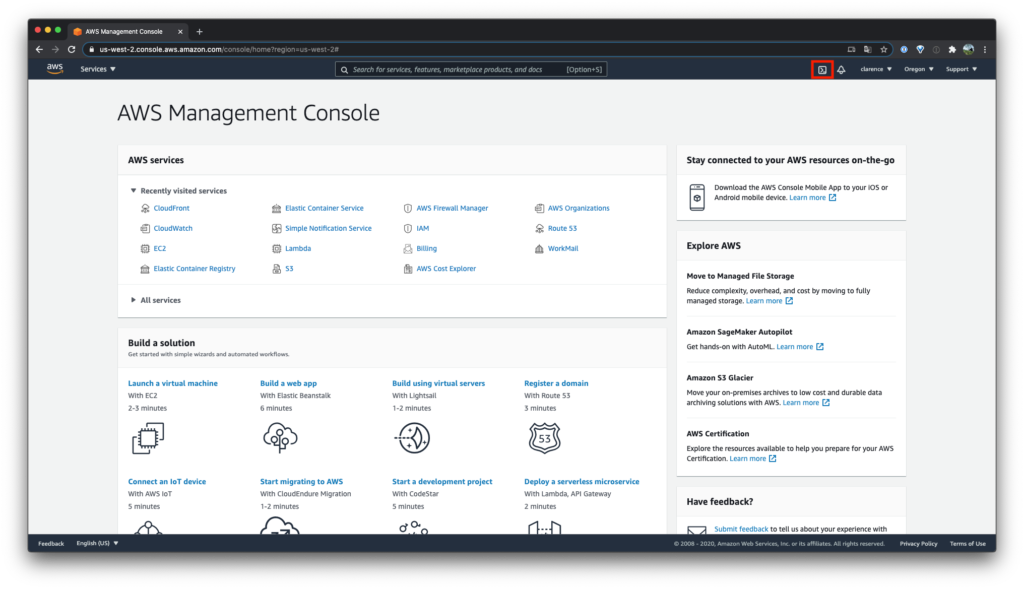
Task: Click the browser back arrow
Action: pos(39,49)
